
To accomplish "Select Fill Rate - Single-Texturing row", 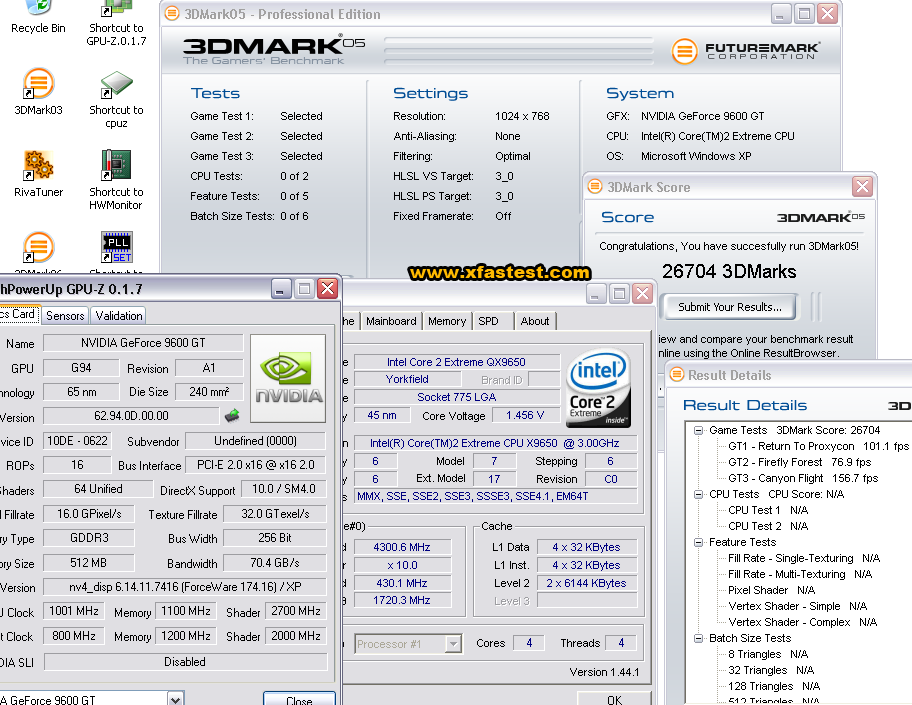I will (804, 558).
